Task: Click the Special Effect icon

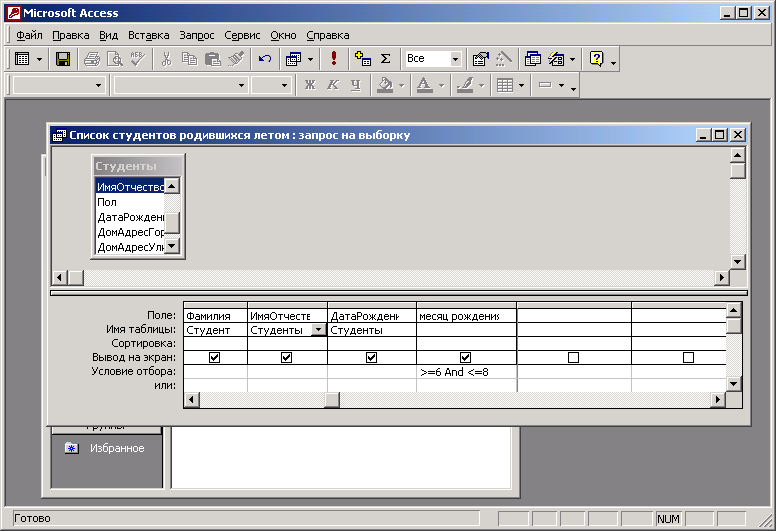Action: click(545, 85)
